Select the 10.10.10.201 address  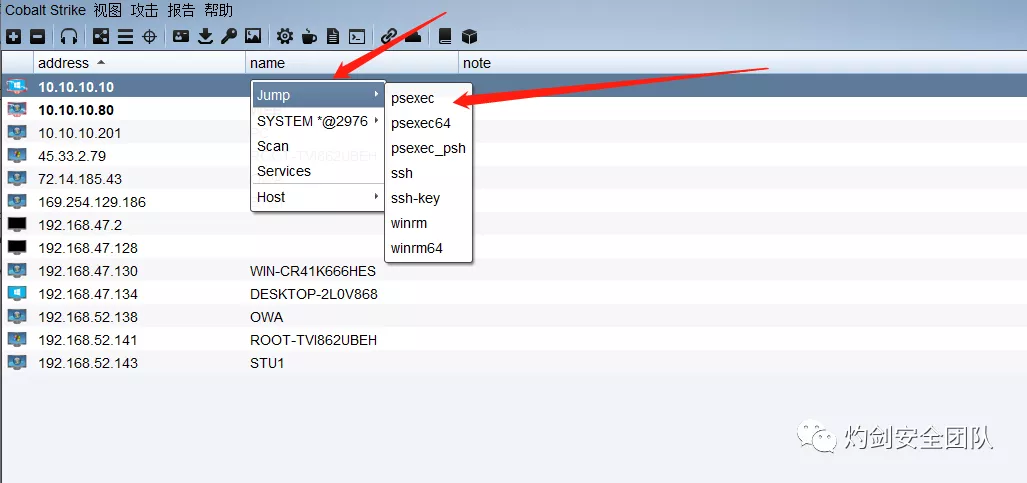80,133
